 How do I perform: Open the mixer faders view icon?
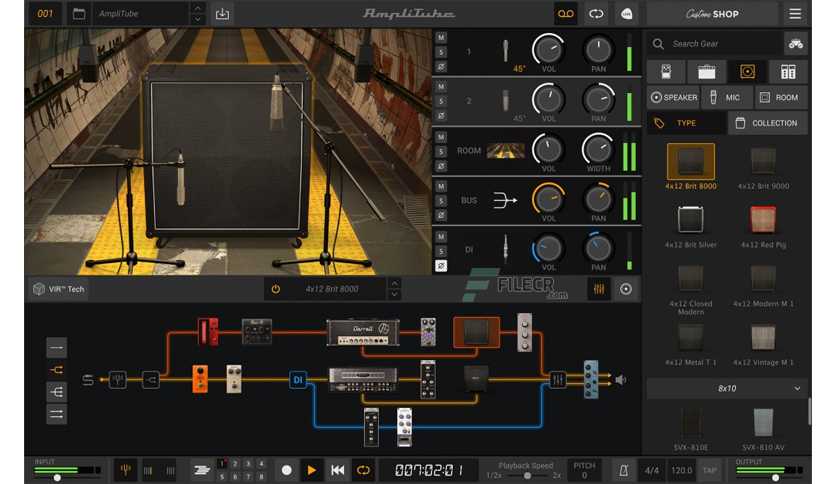pyautogui.click(x=599, y=289)
